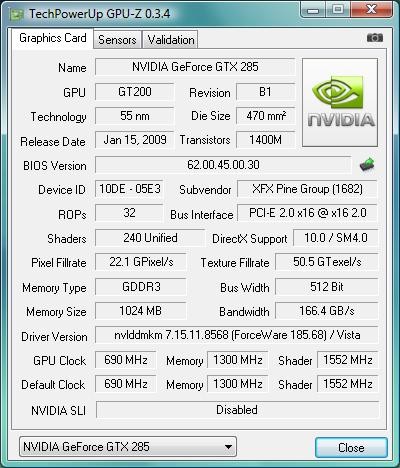Screen dimensions: 400x468
Task: Click the Bandwidth field 166.4 GB/s
Action: tap(327, 311)
